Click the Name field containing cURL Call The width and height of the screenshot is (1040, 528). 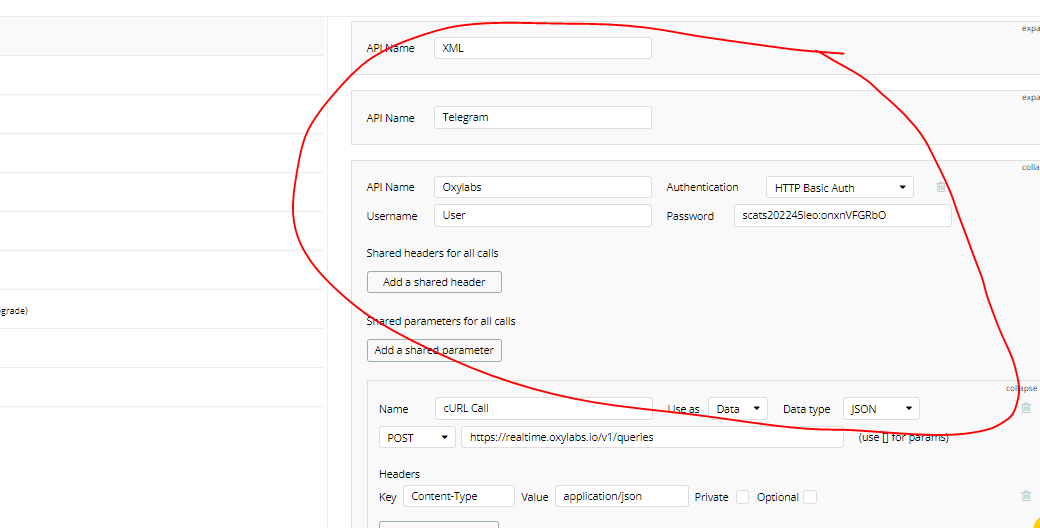click(544, 409)
